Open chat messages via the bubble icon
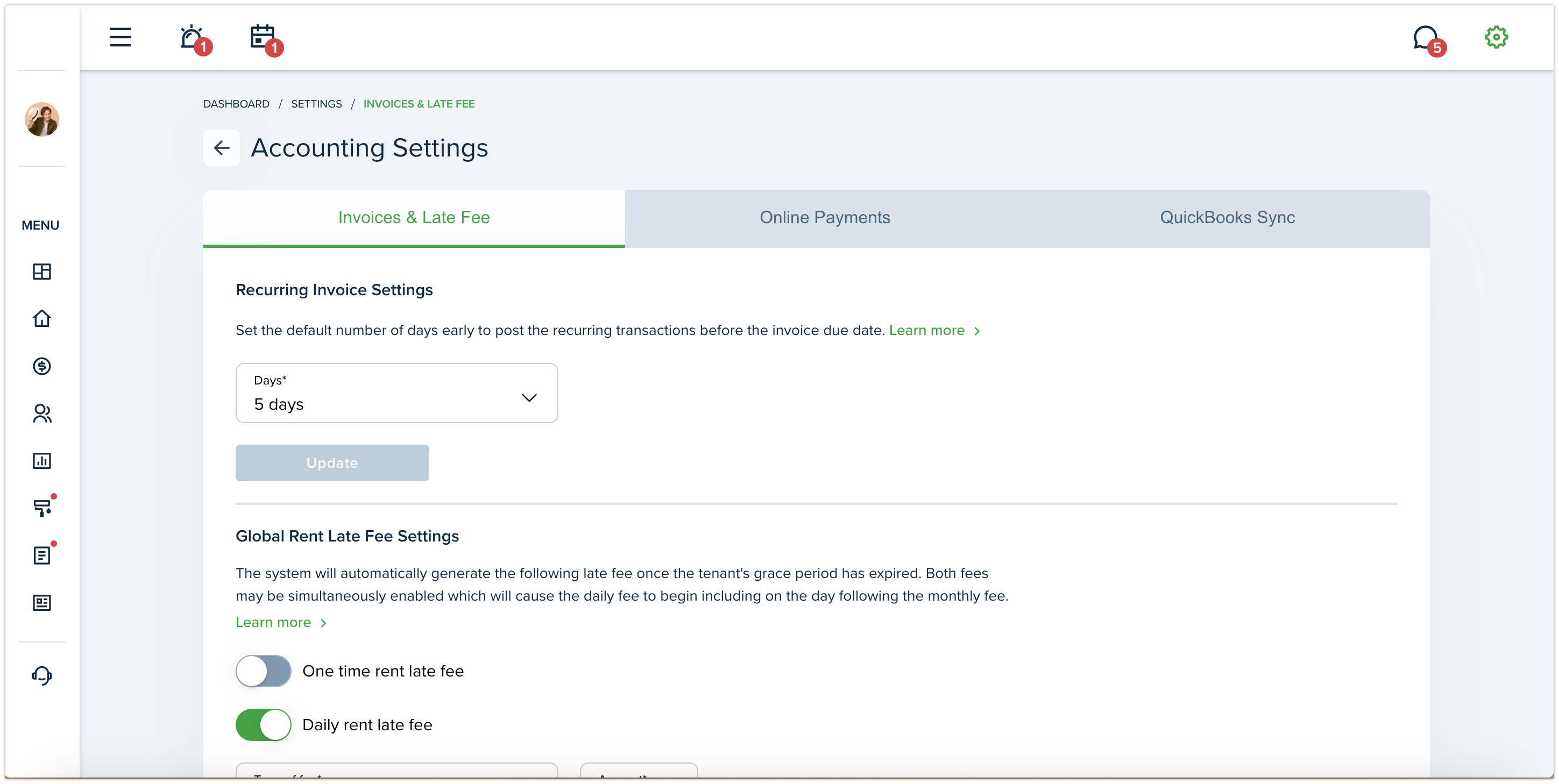 1427,37
